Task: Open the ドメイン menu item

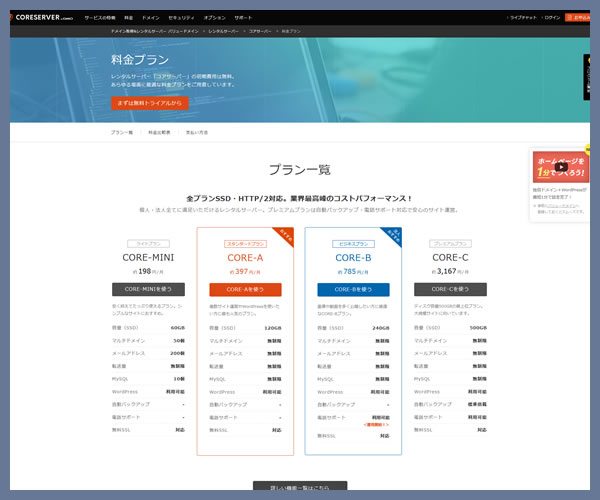Action: (x=151, y=18)
